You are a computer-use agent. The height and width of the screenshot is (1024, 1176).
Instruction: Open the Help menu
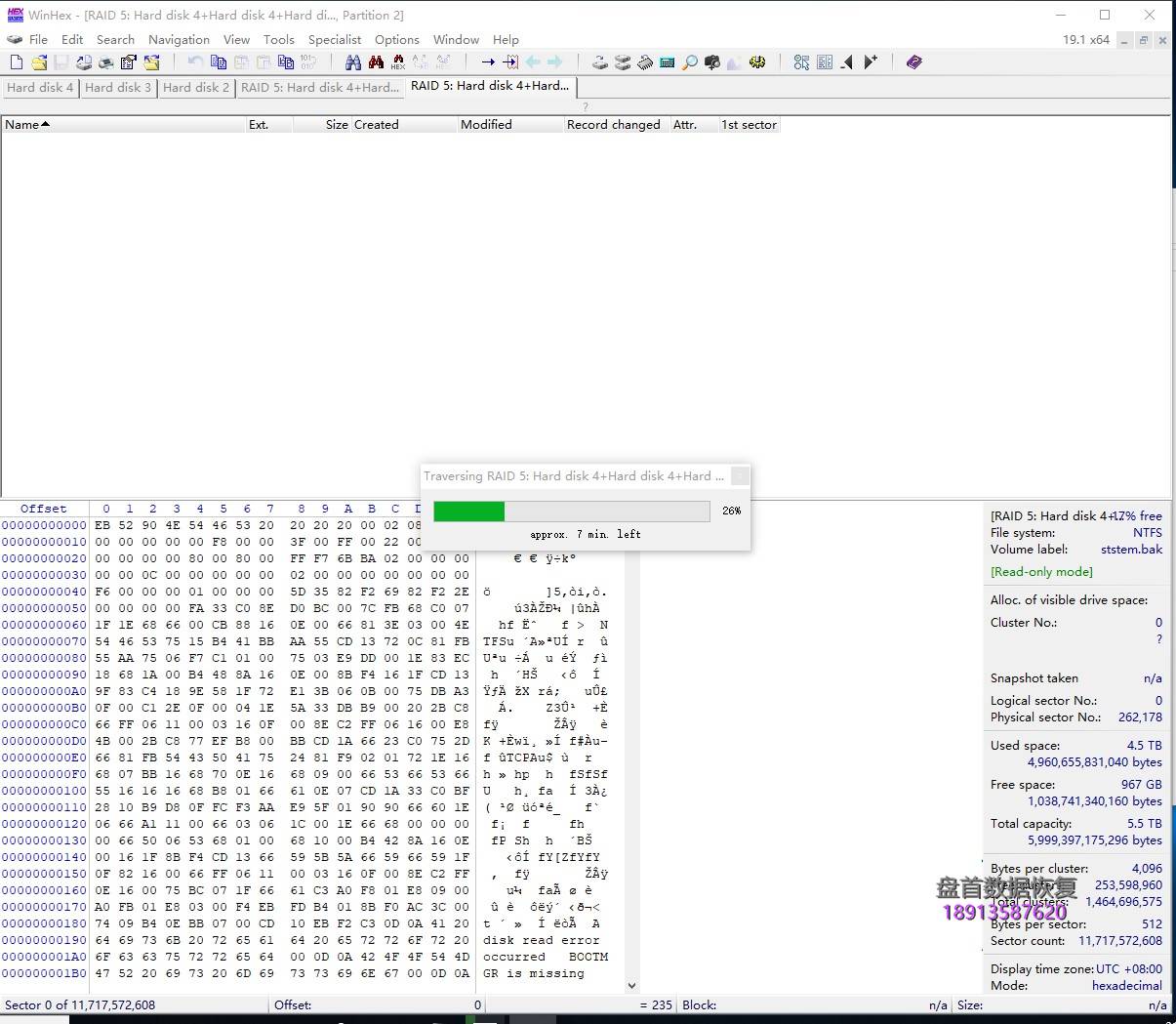pos(506,40)
